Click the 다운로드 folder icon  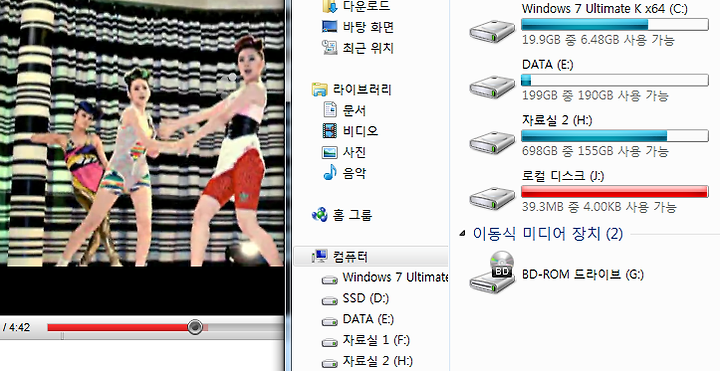pyautogui.click(x=331, y=6)
